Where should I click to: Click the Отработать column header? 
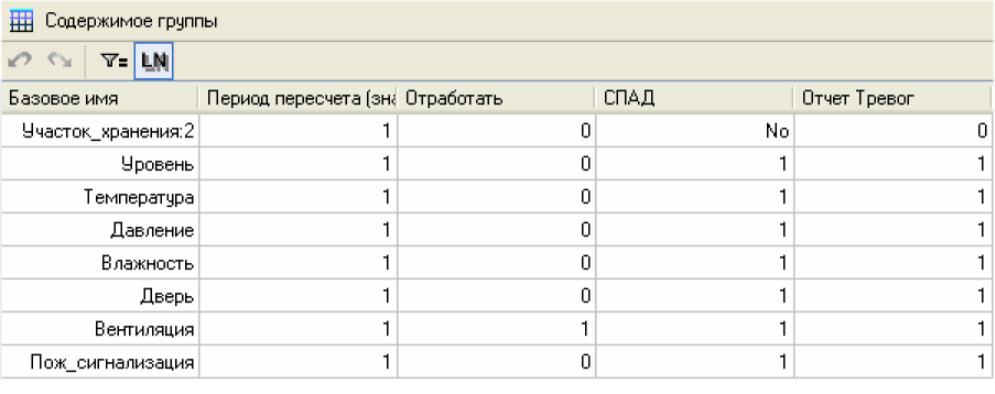point(497,99)
